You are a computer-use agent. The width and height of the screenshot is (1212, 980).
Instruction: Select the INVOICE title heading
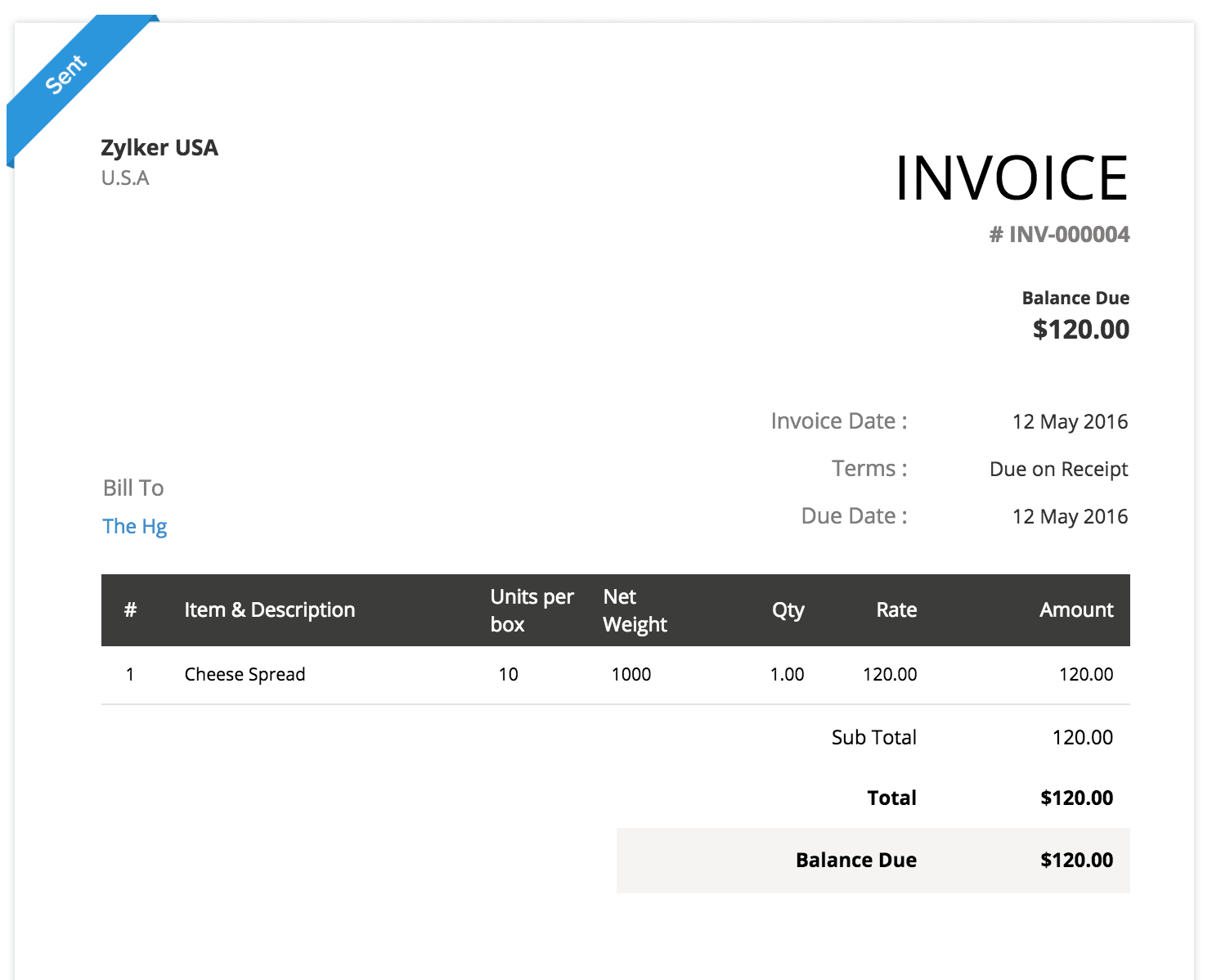1012,178
